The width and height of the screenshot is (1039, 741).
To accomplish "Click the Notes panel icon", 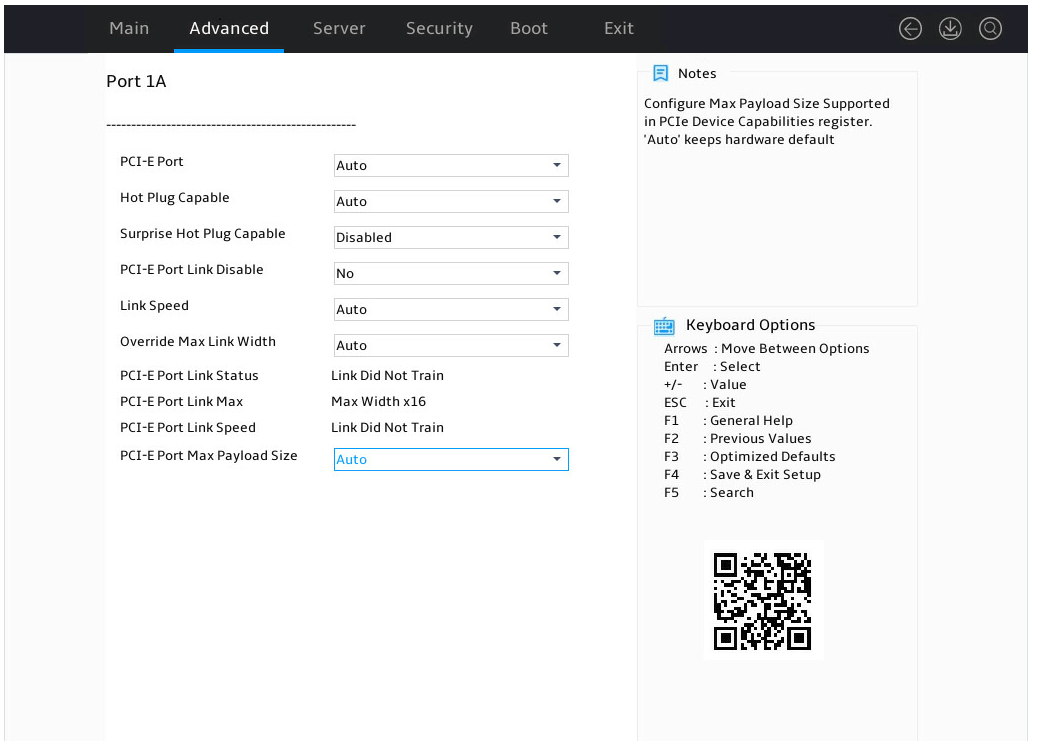I will (x=660, y=73).
